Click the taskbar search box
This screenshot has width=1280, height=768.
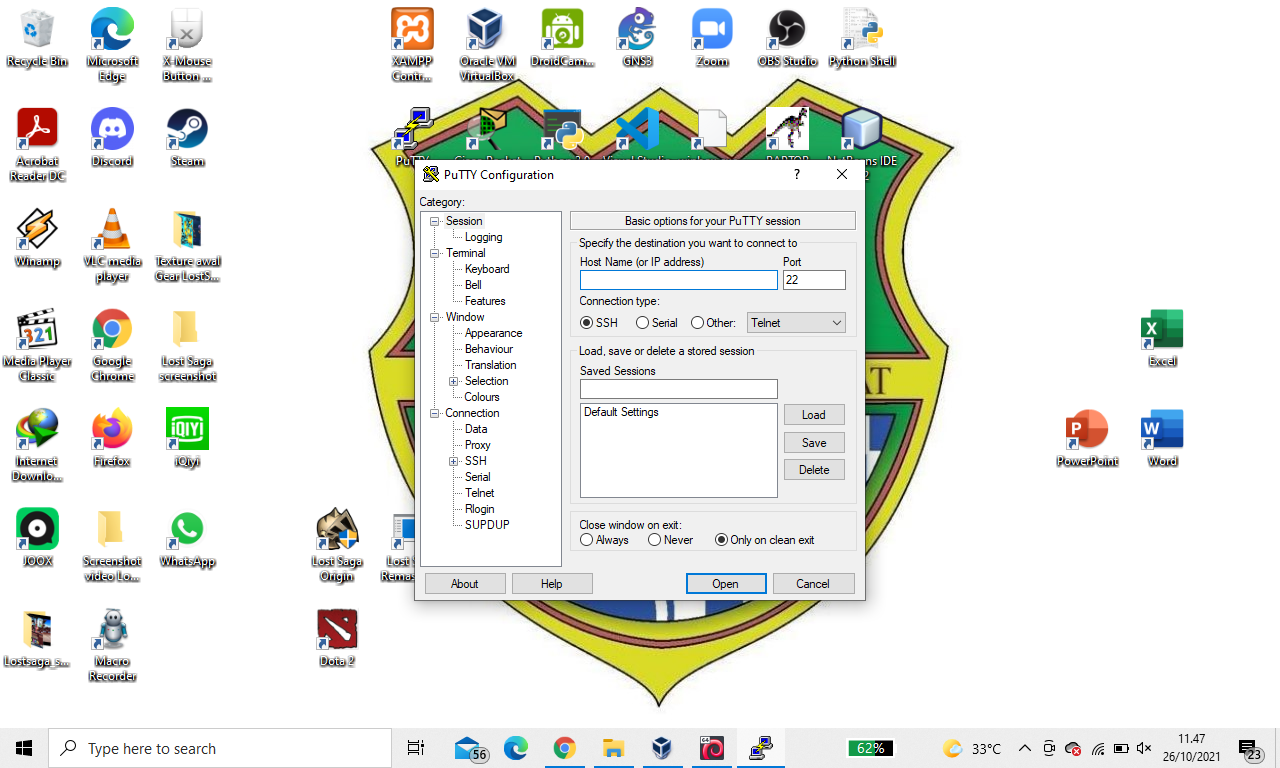click(x=220, y=748)
